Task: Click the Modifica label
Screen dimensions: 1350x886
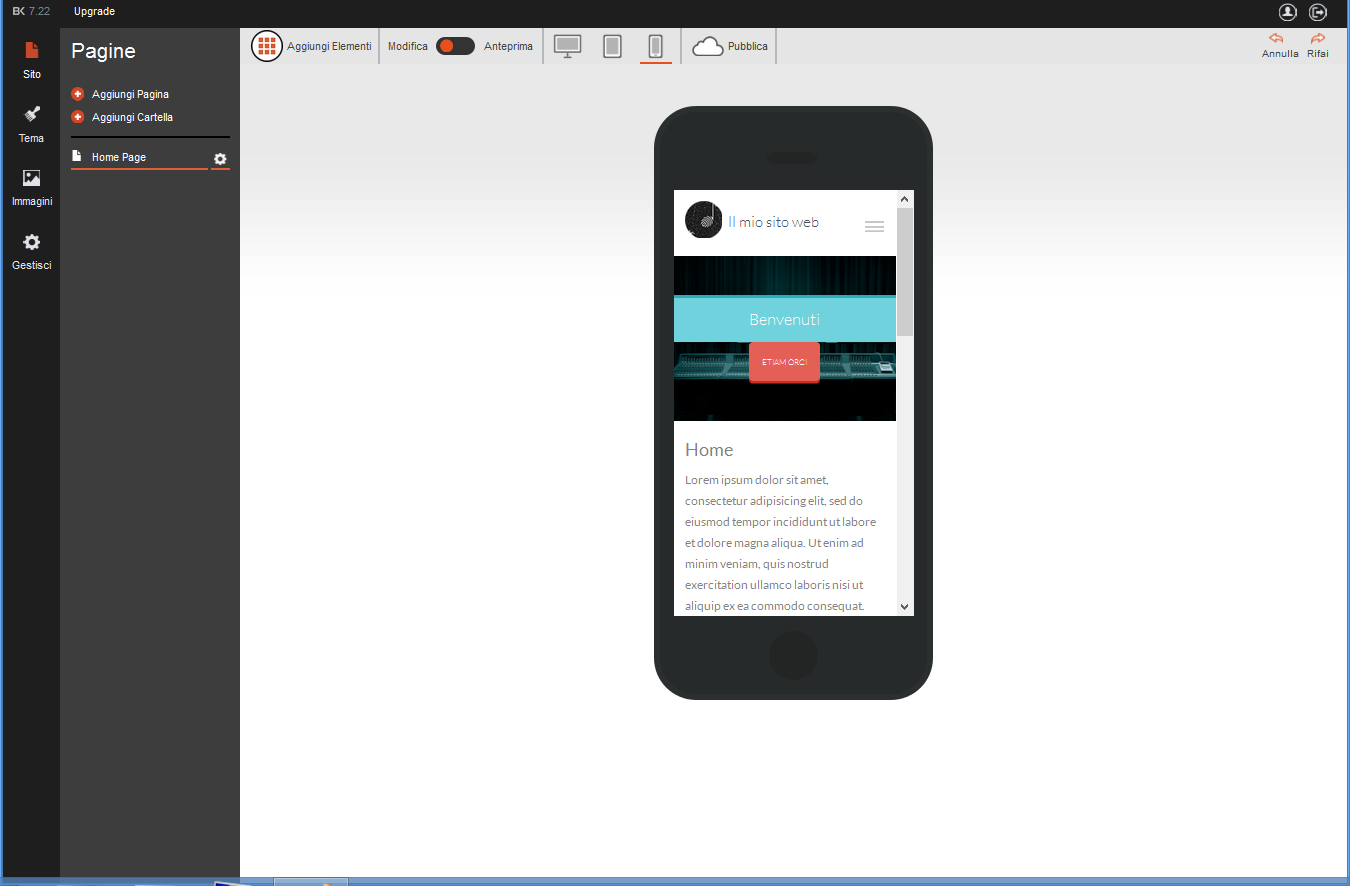Action: tap(408, 46)
